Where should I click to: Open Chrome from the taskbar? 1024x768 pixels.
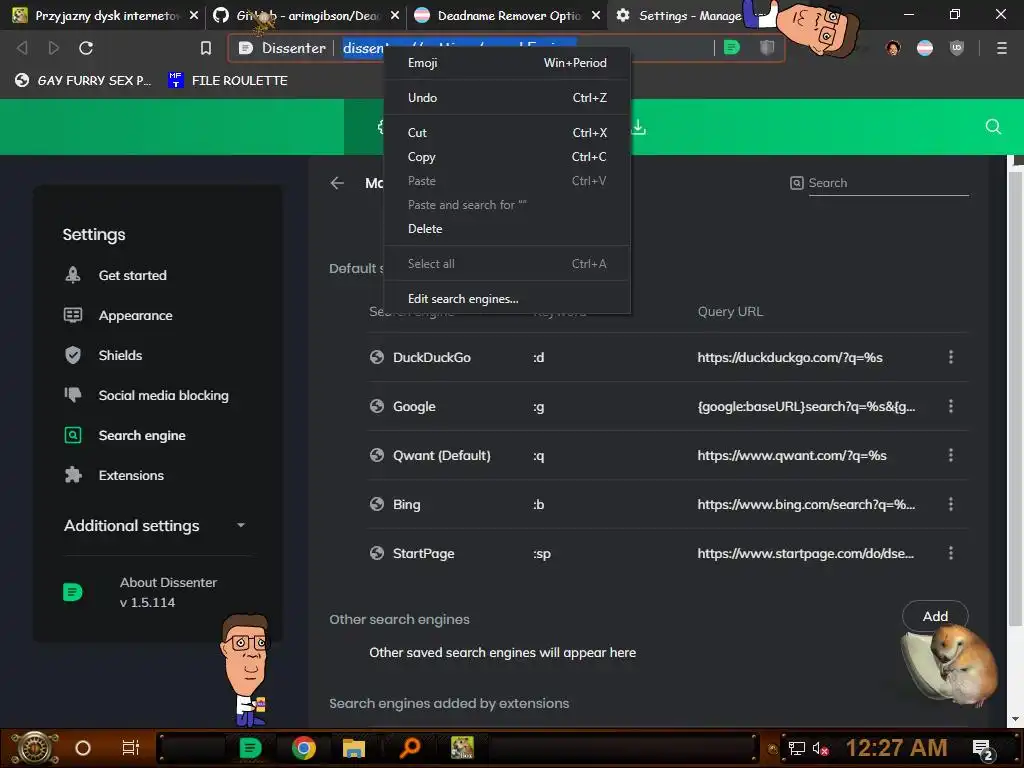point(304,748)
